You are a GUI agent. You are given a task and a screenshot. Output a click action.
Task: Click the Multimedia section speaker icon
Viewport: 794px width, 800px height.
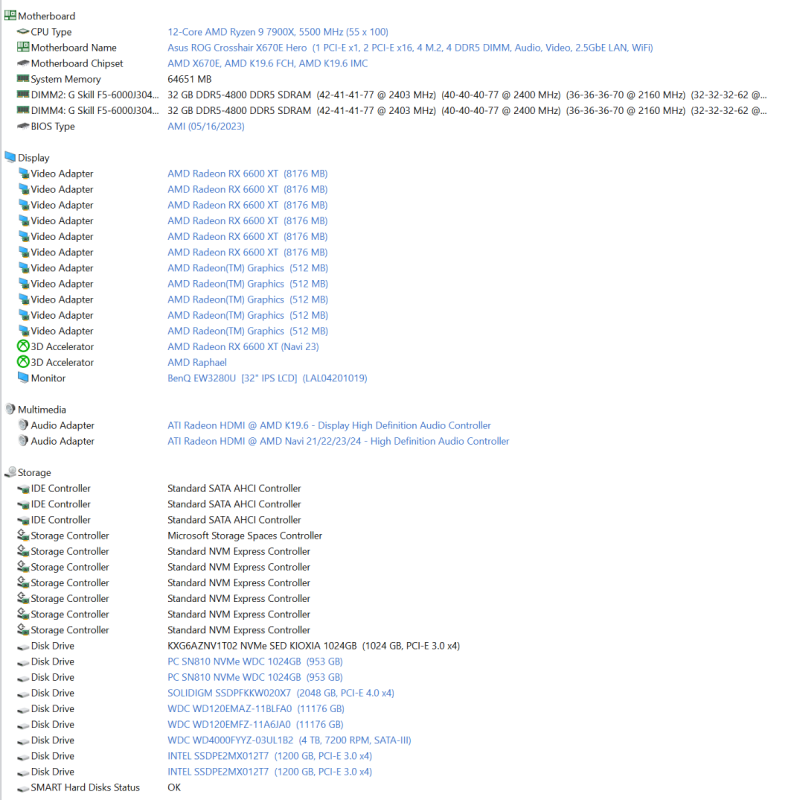click(x=10, y=409)
